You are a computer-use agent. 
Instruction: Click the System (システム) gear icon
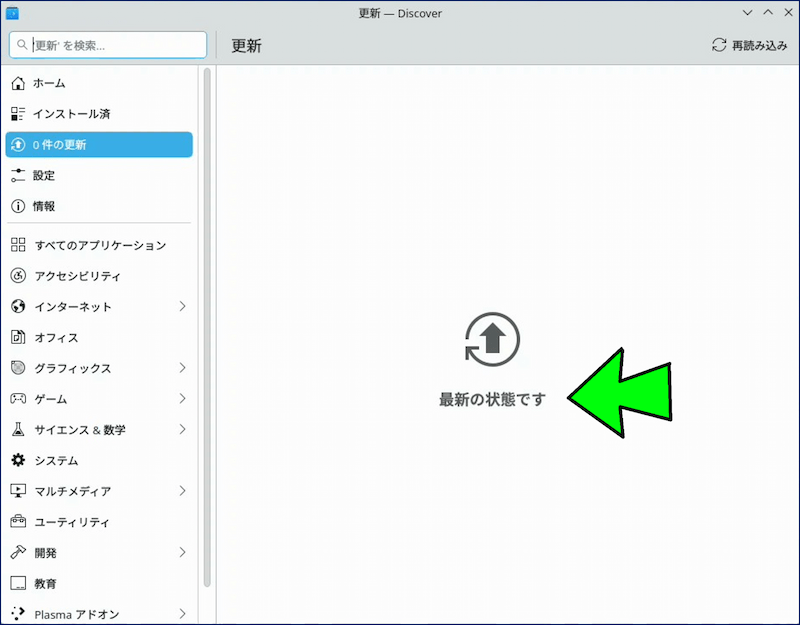18,460
